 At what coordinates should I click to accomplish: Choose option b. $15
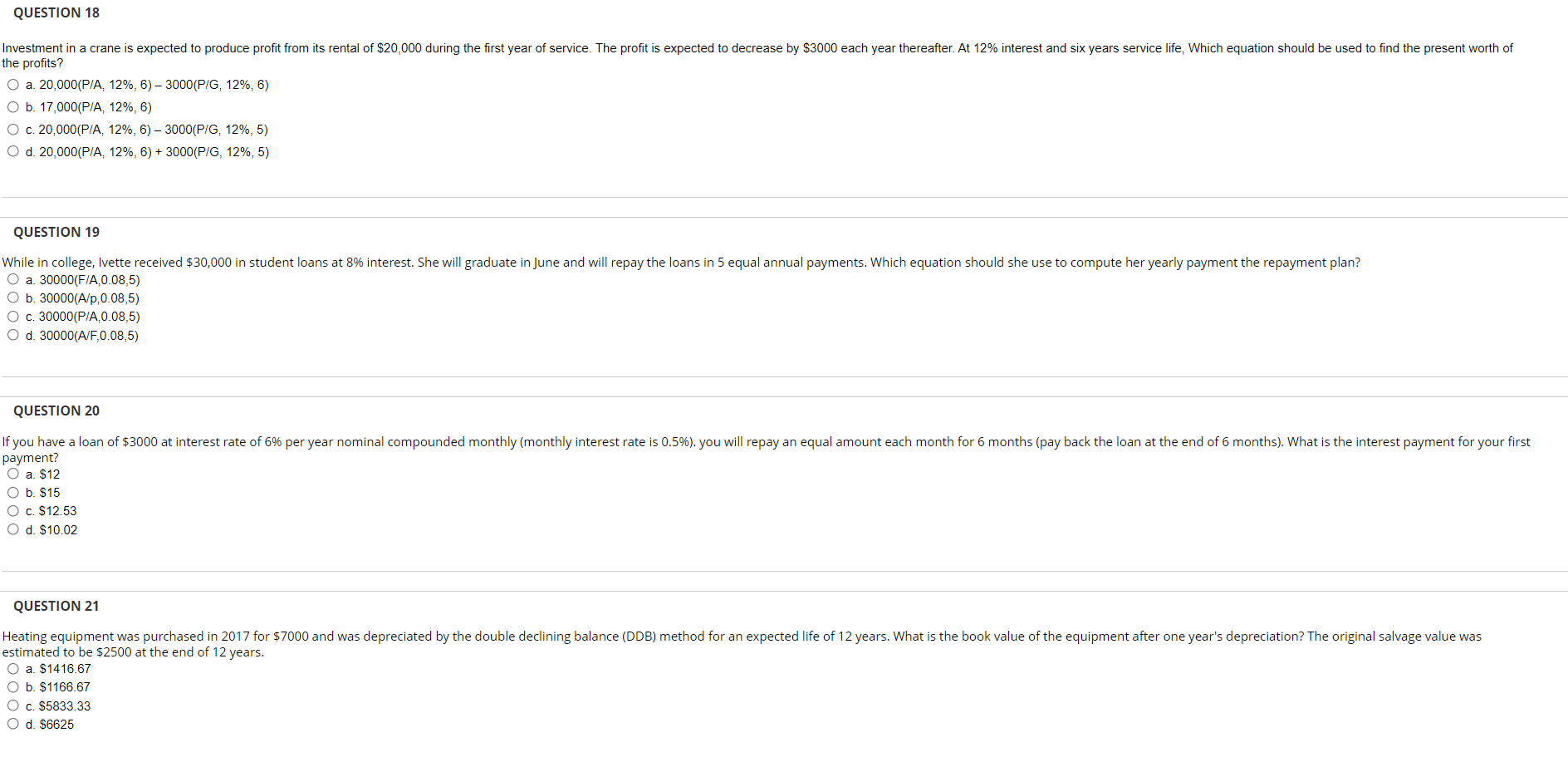tap(12, 491)
